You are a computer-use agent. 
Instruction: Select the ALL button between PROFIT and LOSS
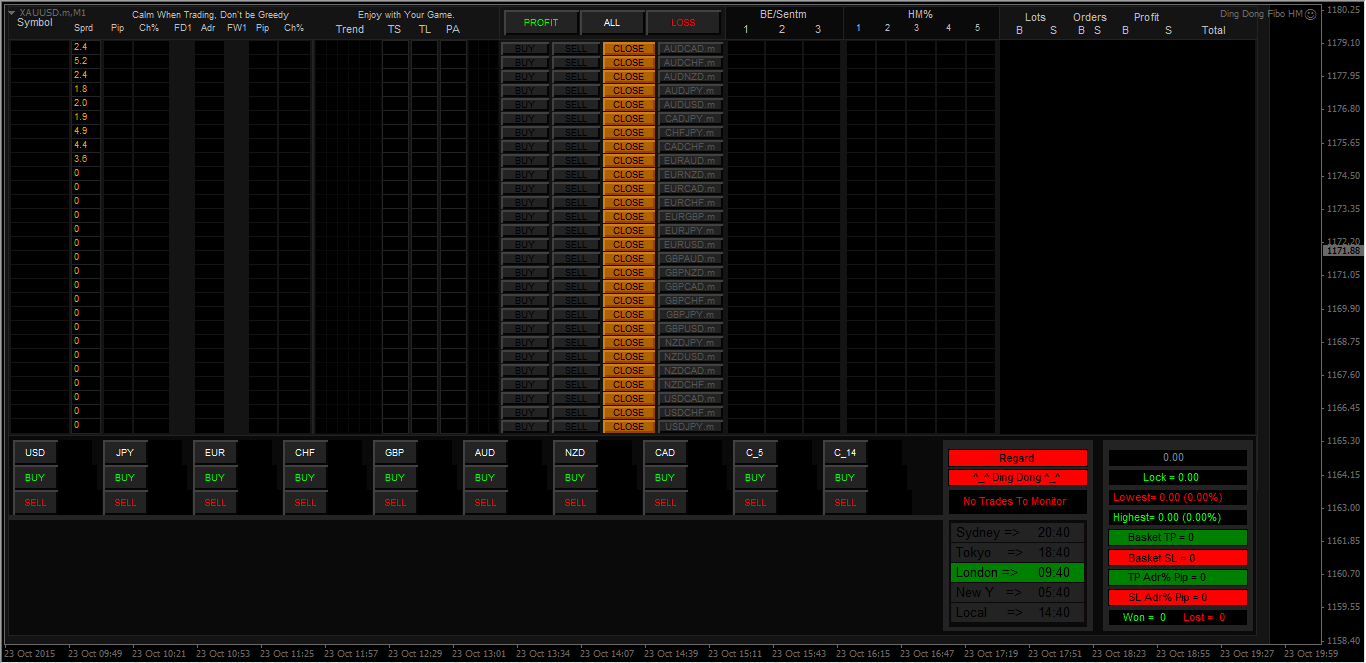pyautogui.click(x=612, y=22)
